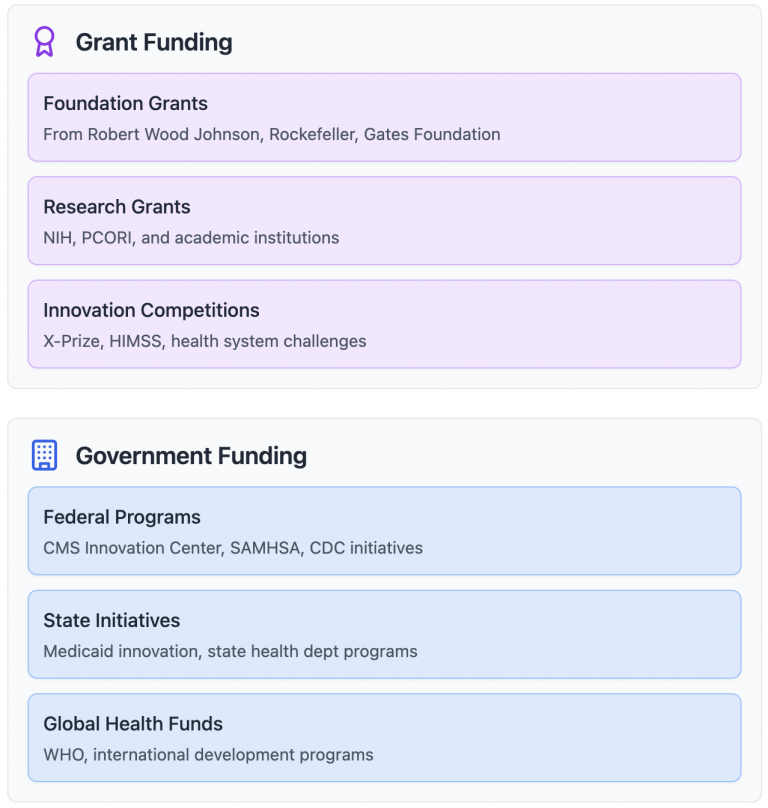
Task: Click the Grant Funding heading
Action: point(154,42)
